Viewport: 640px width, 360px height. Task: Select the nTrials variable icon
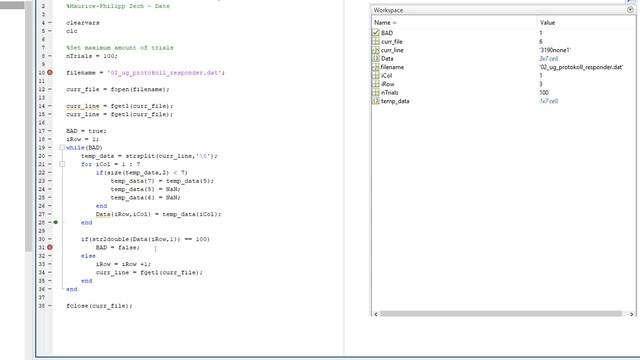tap(376, 93)
